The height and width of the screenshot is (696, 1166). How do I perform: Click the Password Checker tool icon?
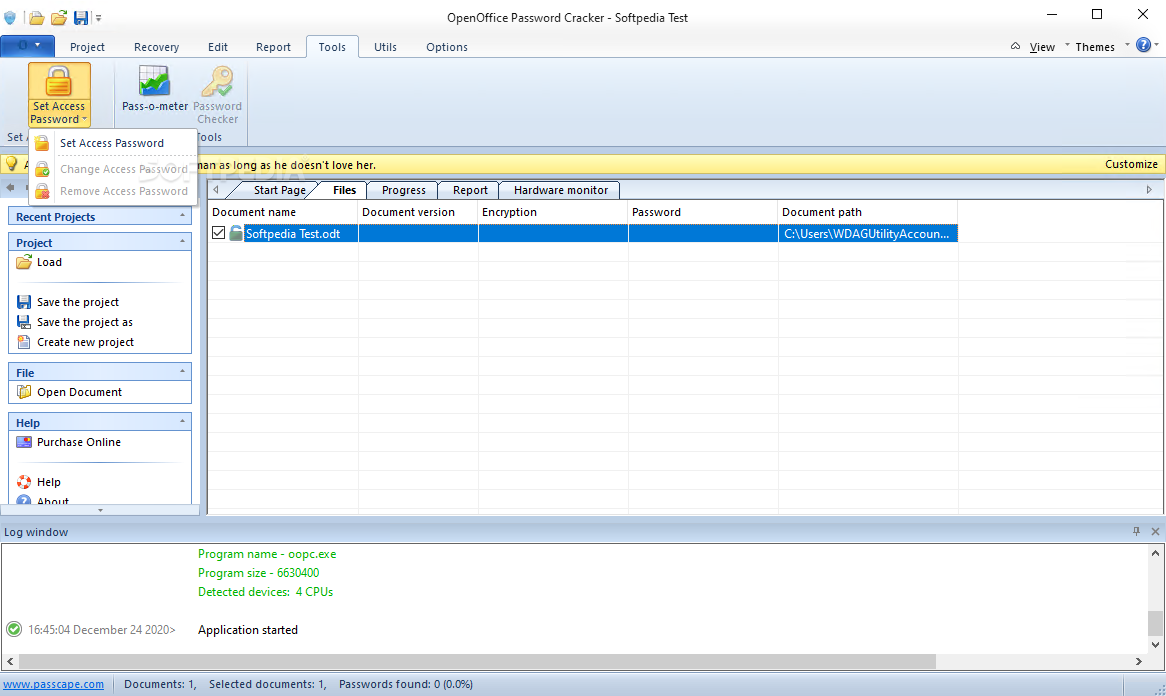pos(217,82)
